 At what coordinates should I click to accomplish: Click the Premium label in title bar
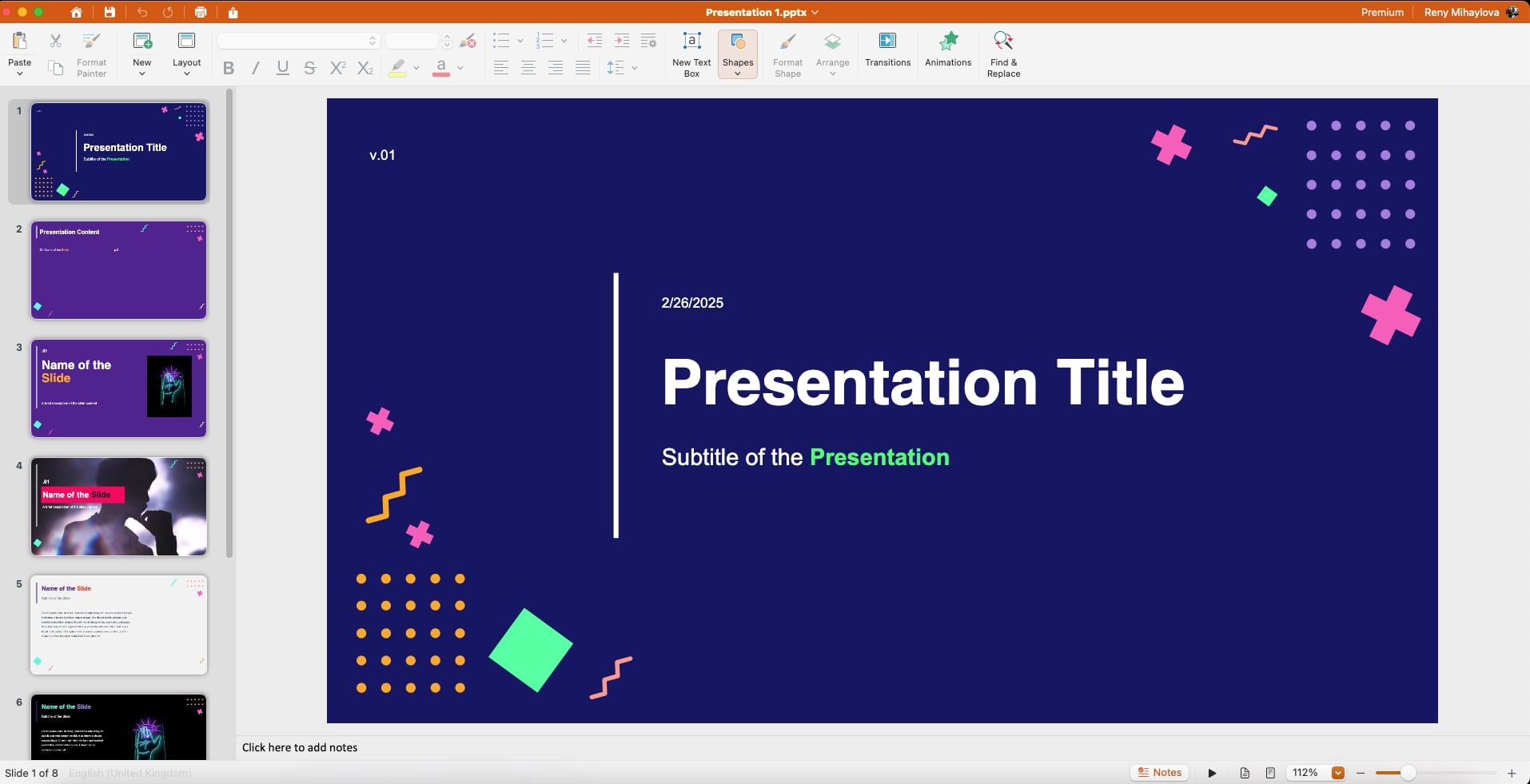tap(1382, 12)
